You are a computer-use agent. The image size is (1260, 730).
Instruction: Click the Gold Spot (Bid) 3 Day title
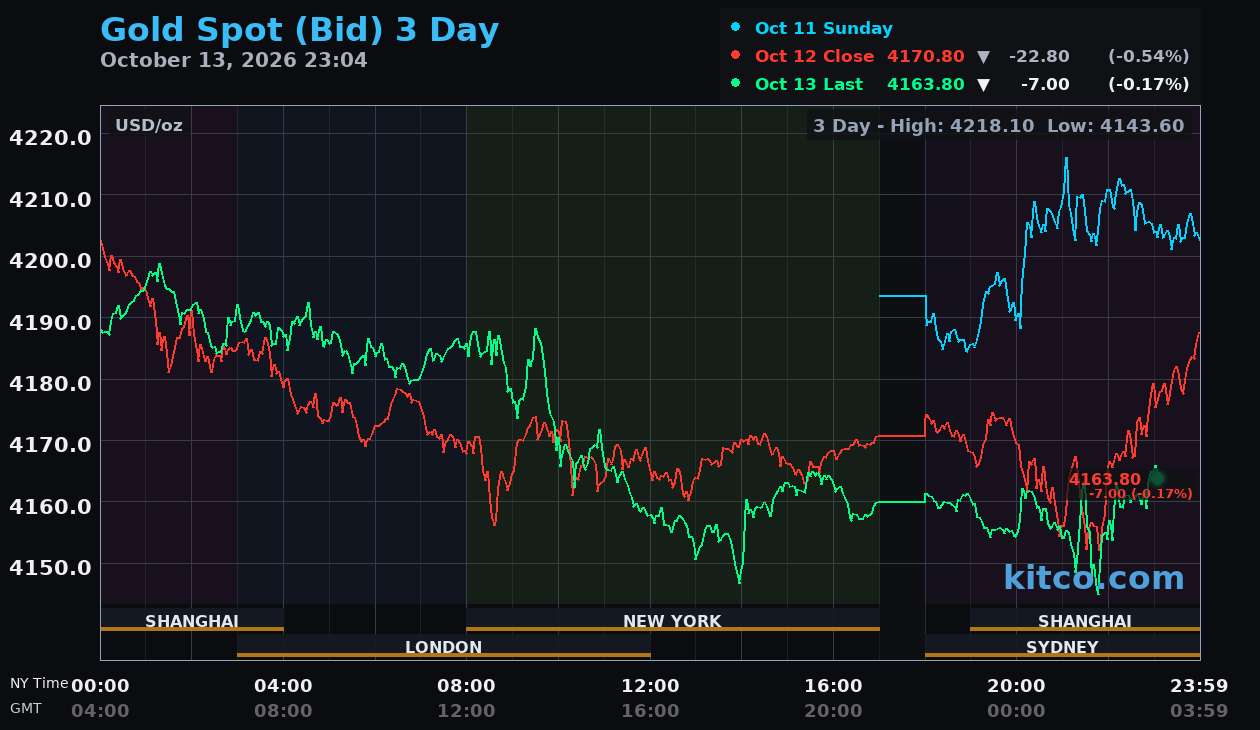(299, 30)
